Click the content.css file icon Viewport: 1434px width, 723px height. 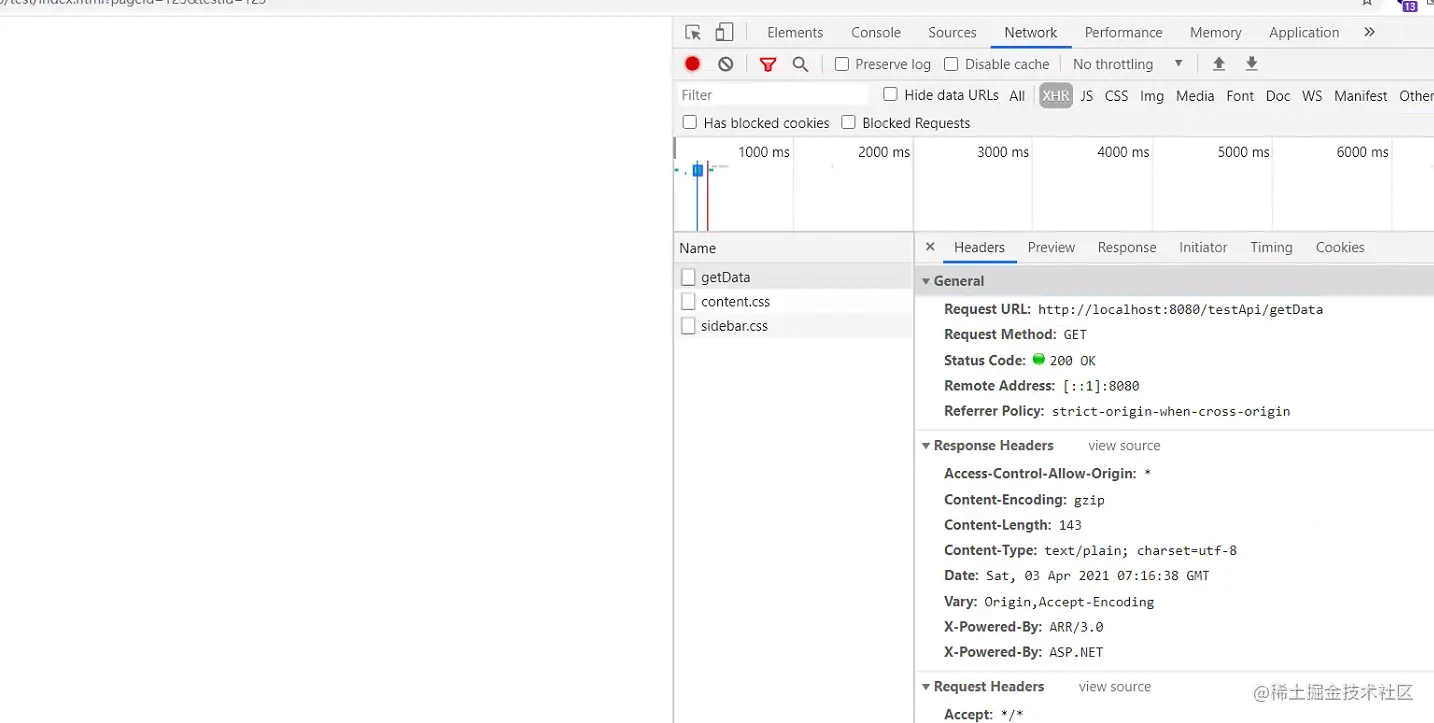(688, 301)
